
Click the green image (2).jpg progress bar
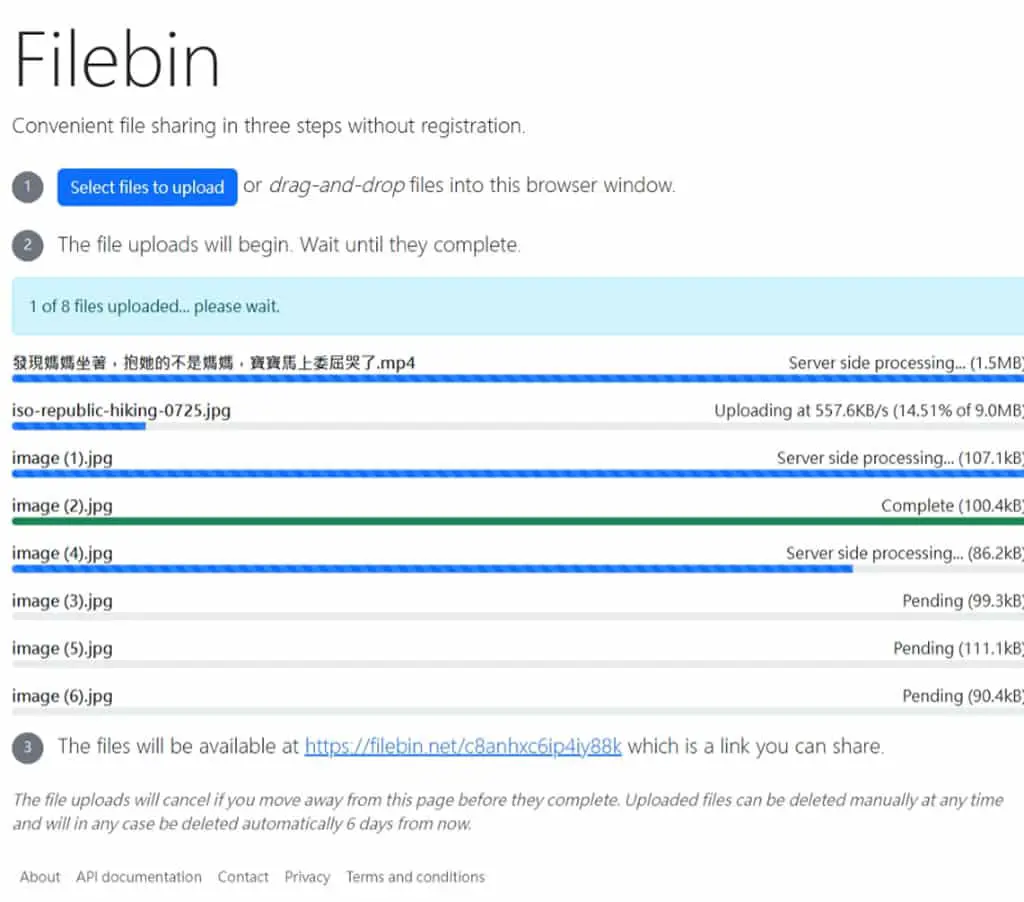(x=518, y=521)
